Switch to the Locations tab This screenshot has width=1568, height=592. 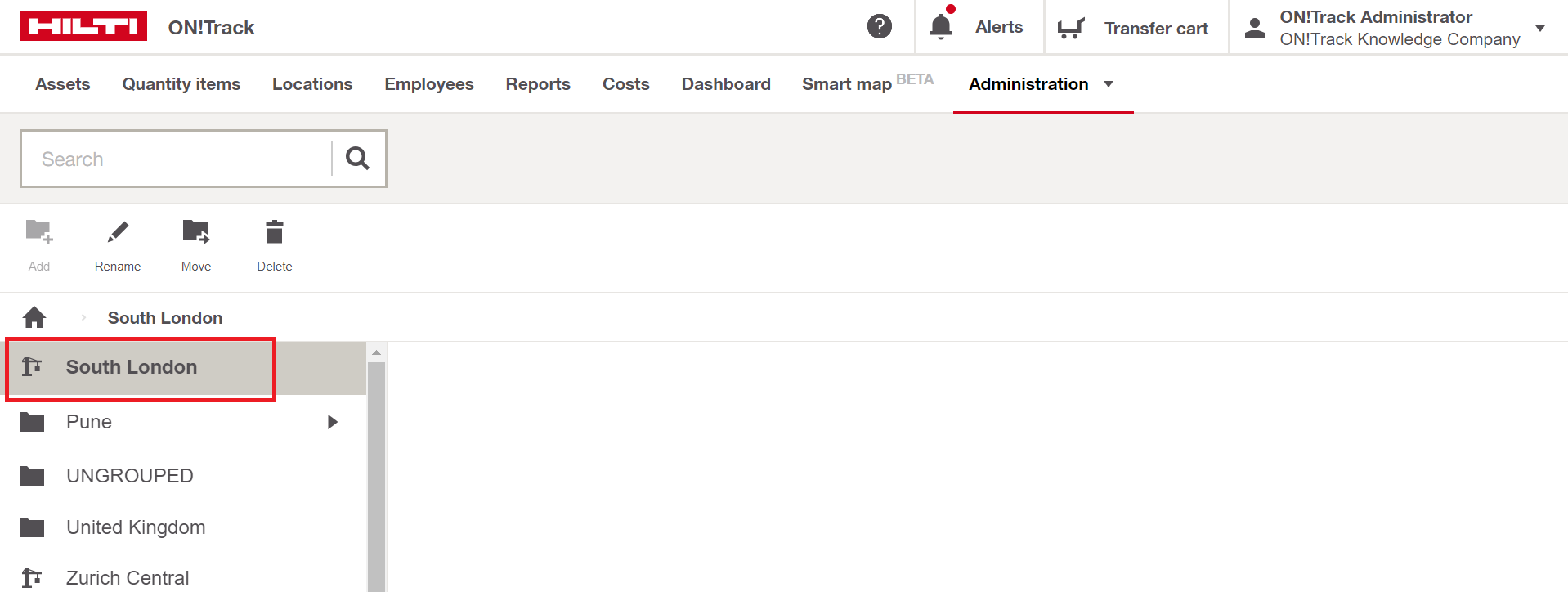(x=312, y=84)
